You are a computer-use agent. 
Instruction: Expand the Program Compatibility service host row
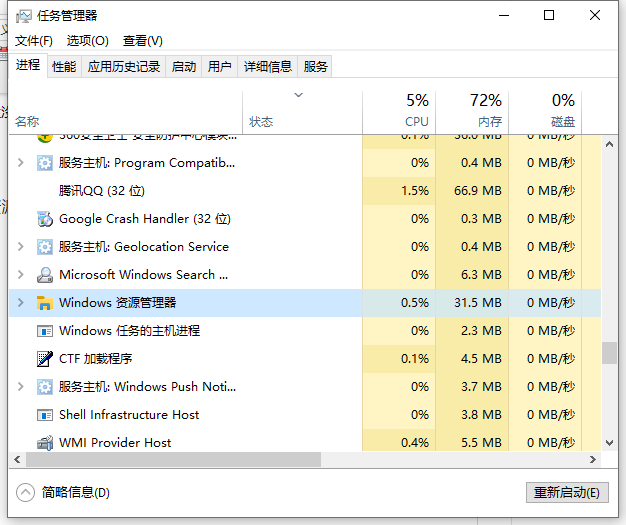click(x=20, y=163)
